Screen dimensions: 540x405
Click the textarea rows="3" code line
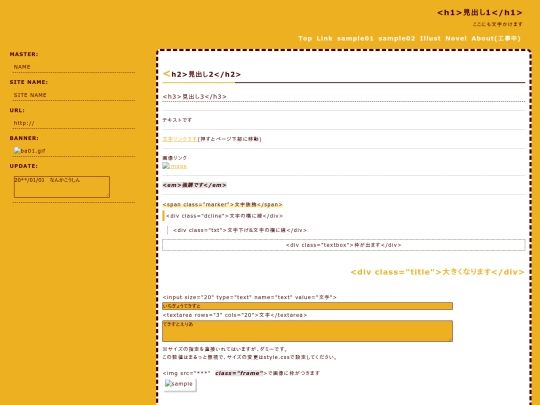click(235, 315)
